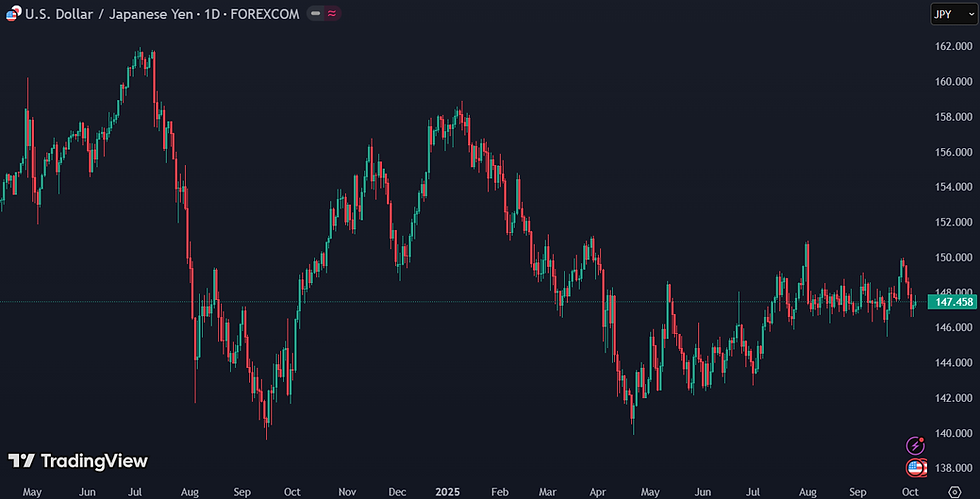Viewport: 980px width, 499px height.
Task: Click the gray market status indicator pill
Action: point(316,13)
